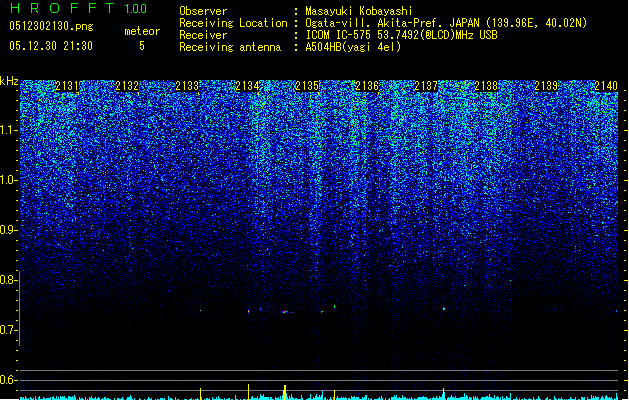Viewport: 629px width, 400px height.
Task: Select the meteor count value 5
Action: click(x=142, y=46)
